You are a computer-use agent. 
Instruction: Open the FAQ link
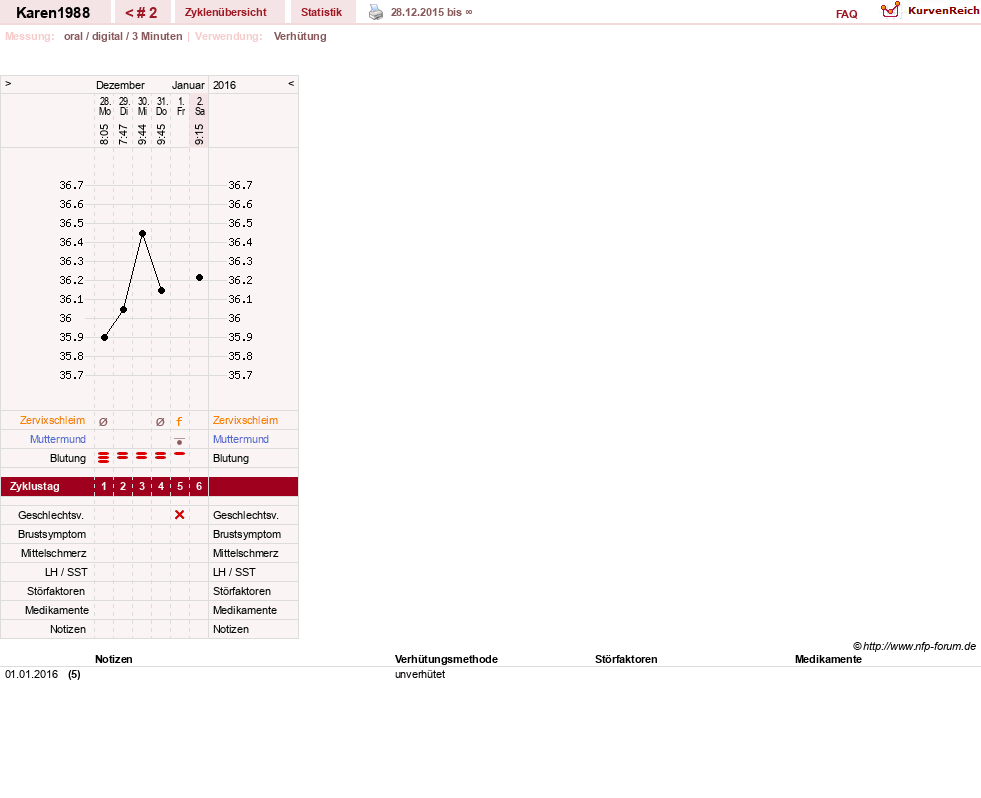846,14
